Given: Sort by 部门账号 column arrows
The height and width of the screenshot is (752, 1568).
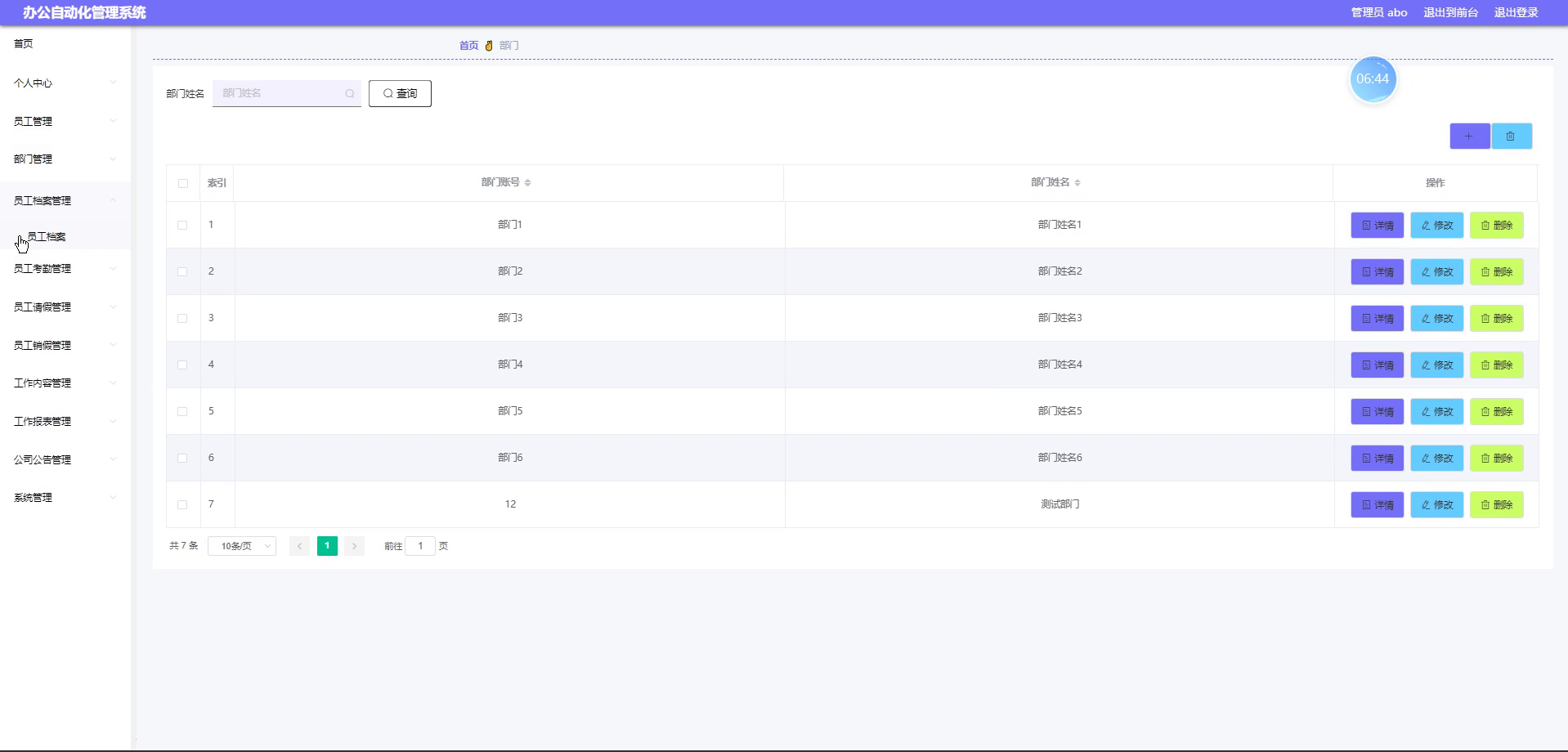Looking at the screenshot, I should click(x=528, y=183).
